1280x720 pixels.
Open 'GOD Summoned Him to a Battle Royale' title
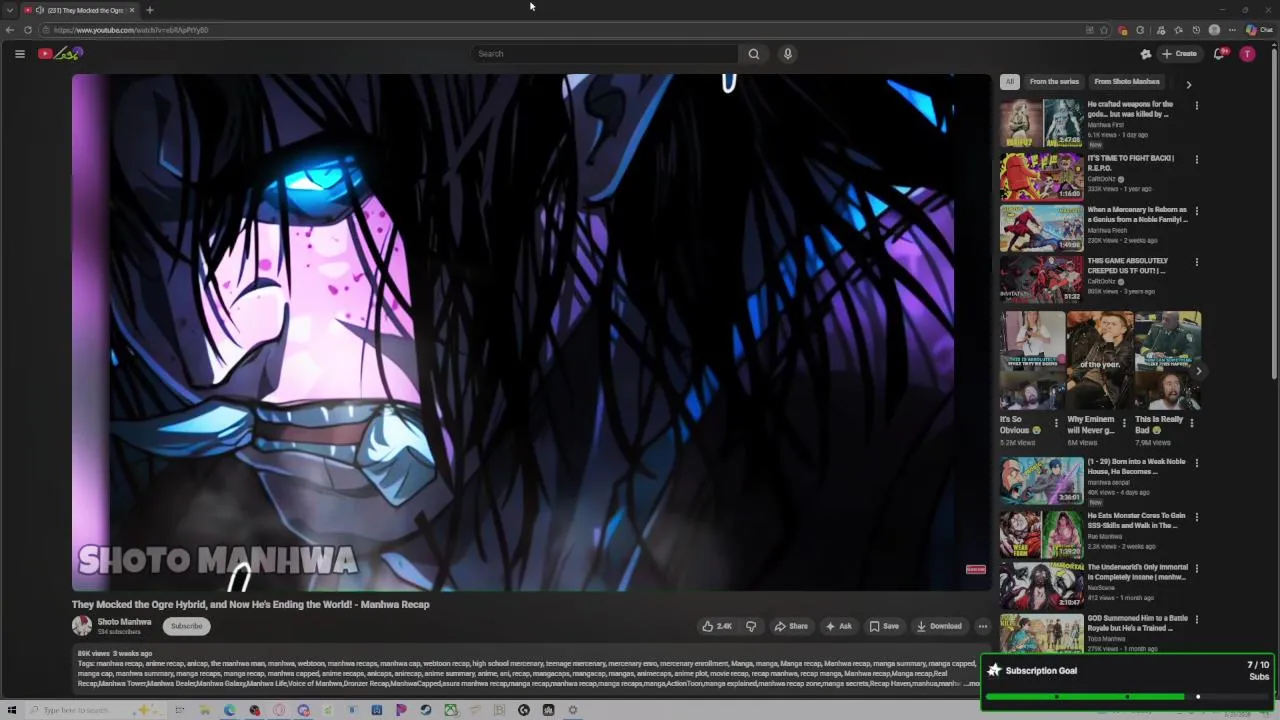1137,623
